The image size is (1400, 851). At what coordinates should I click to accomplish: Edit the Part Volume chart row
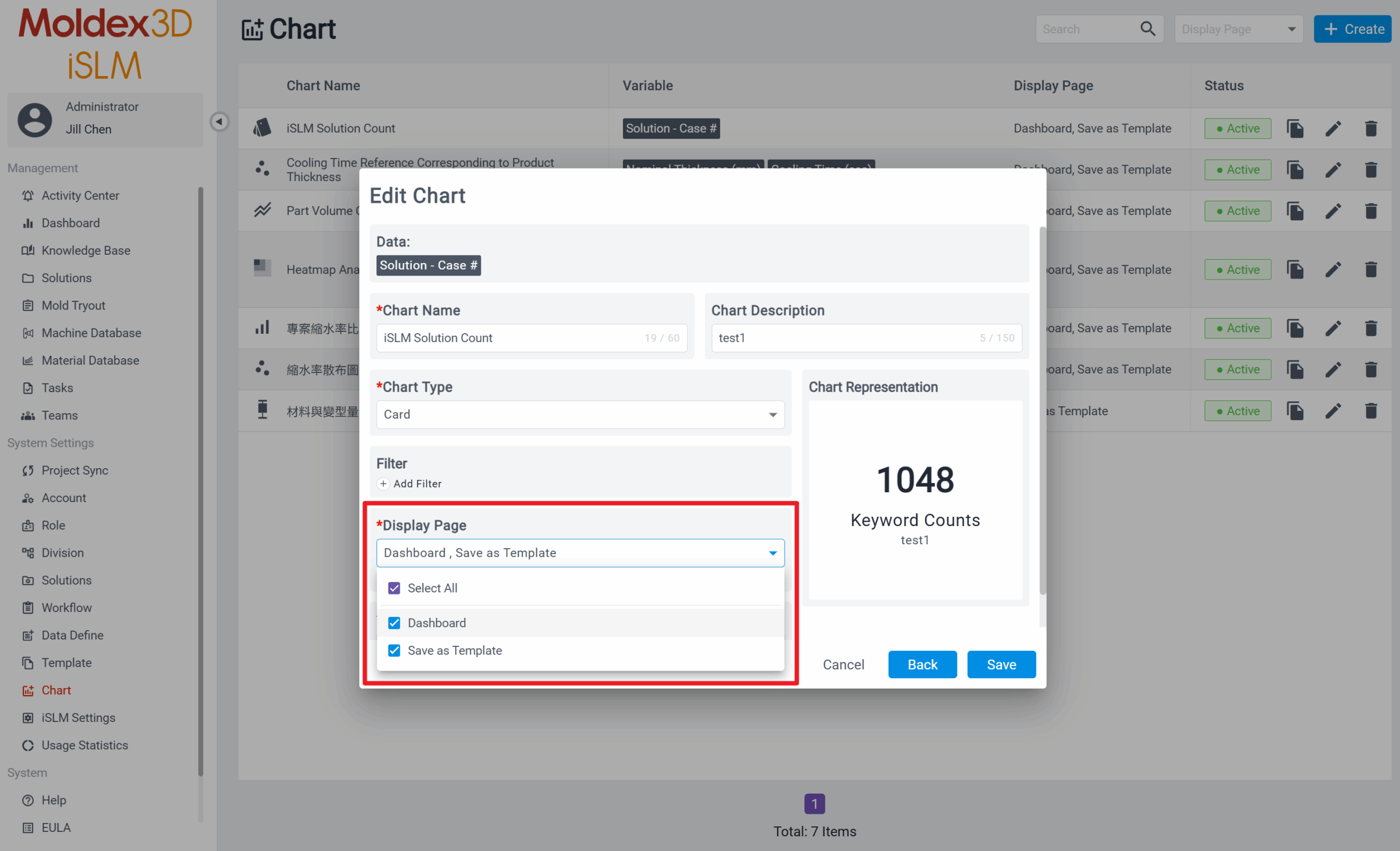1333,211
